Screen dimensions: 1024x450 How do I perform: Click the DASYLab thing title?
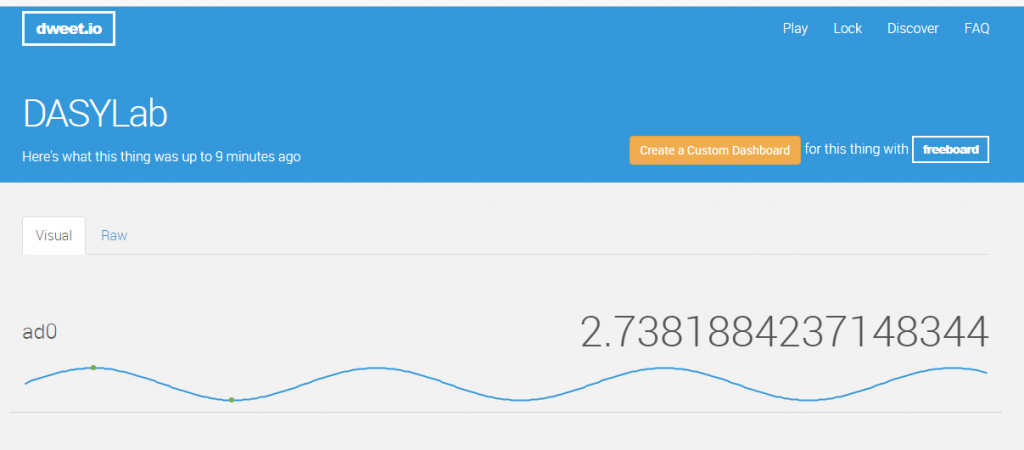click(x=95, y=114)
